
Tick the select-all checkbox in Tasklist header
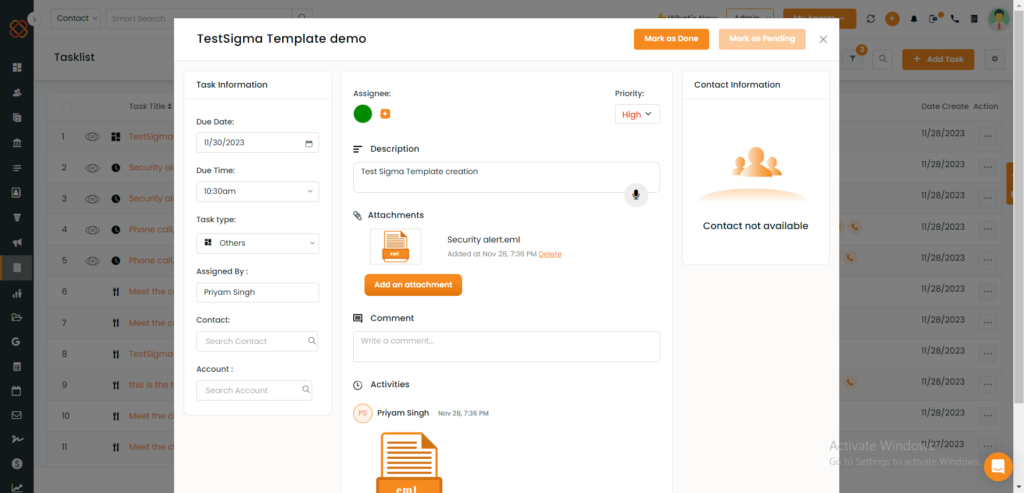pyautogui.click(x=66, y=106)
